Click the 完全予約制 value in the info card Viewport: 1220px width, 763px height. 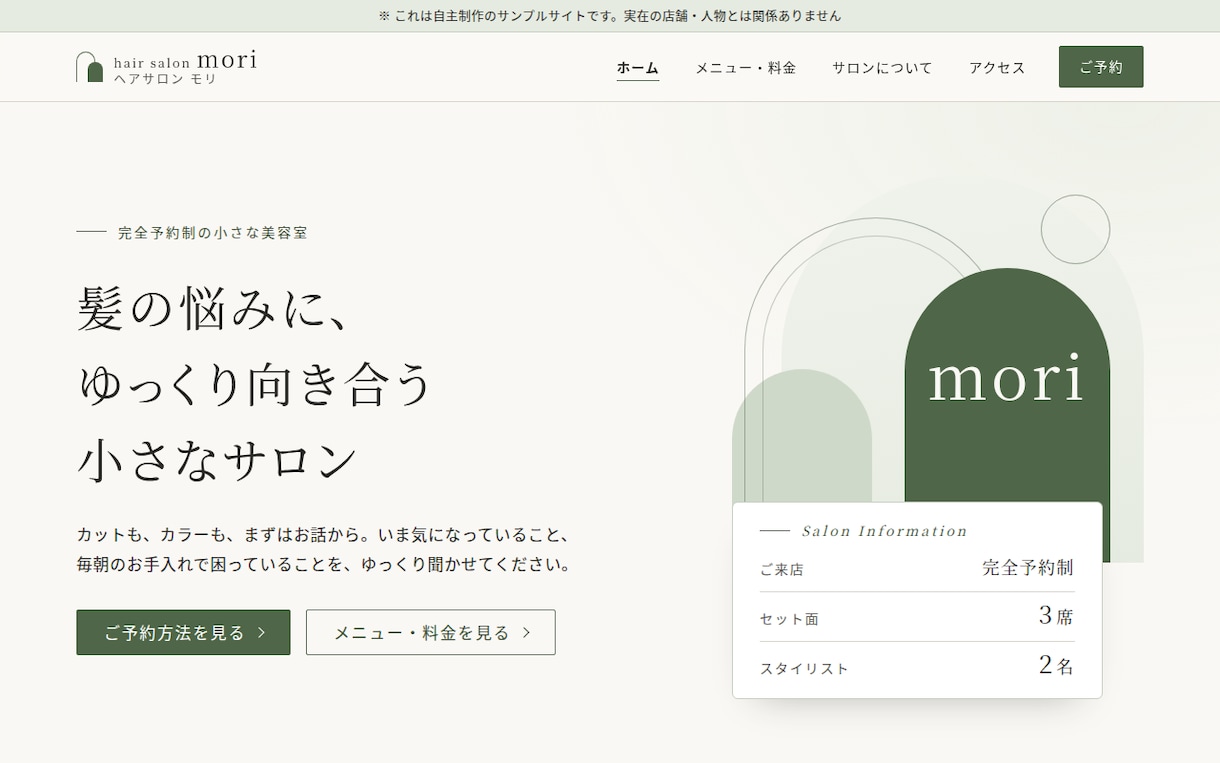(x=1028, y=568)
